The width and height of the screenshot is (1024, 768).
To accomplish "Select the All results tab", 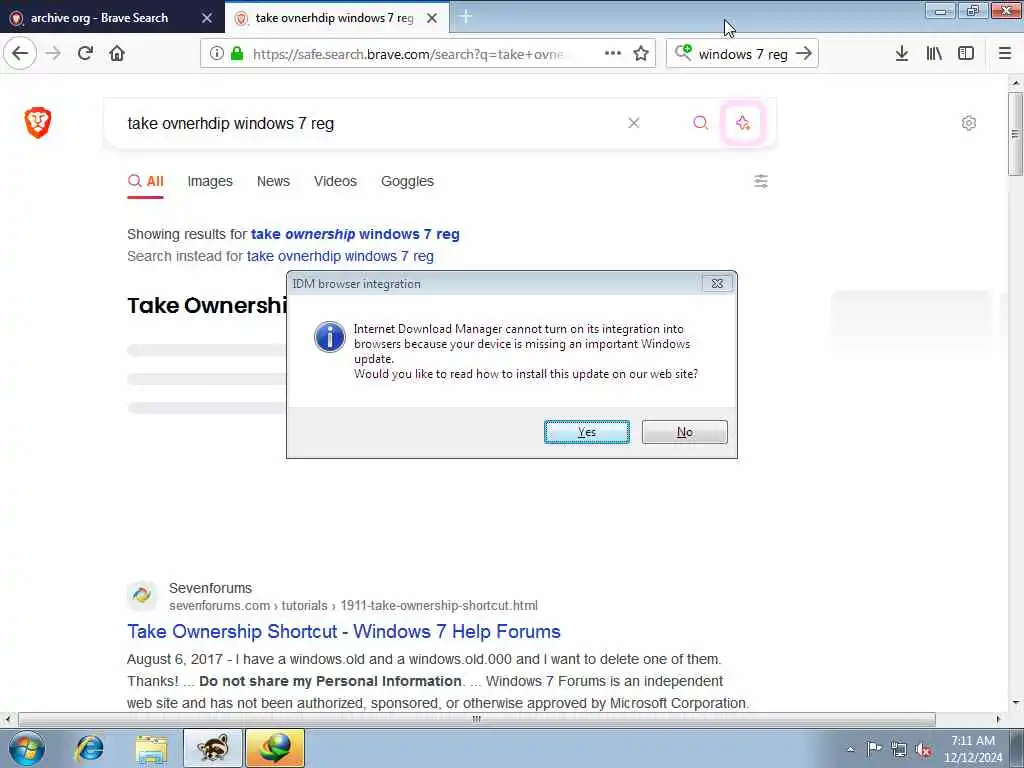I will (x=146, y=181).
